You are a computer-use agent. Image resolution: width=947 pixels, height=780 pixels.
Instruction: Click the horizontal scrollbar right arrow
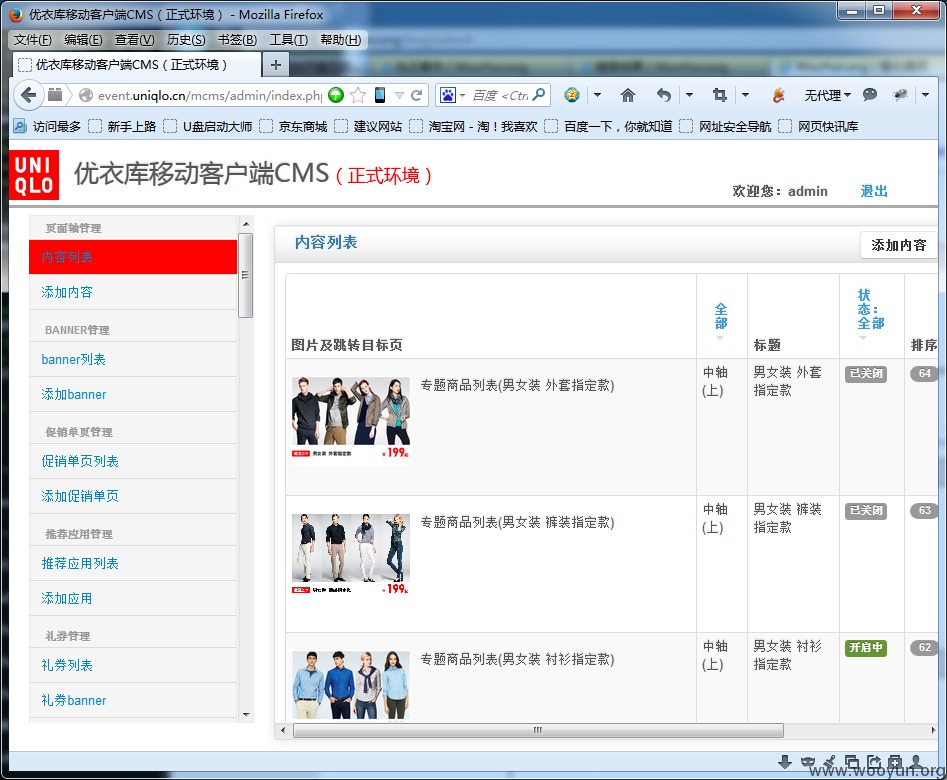coord(933,730)
